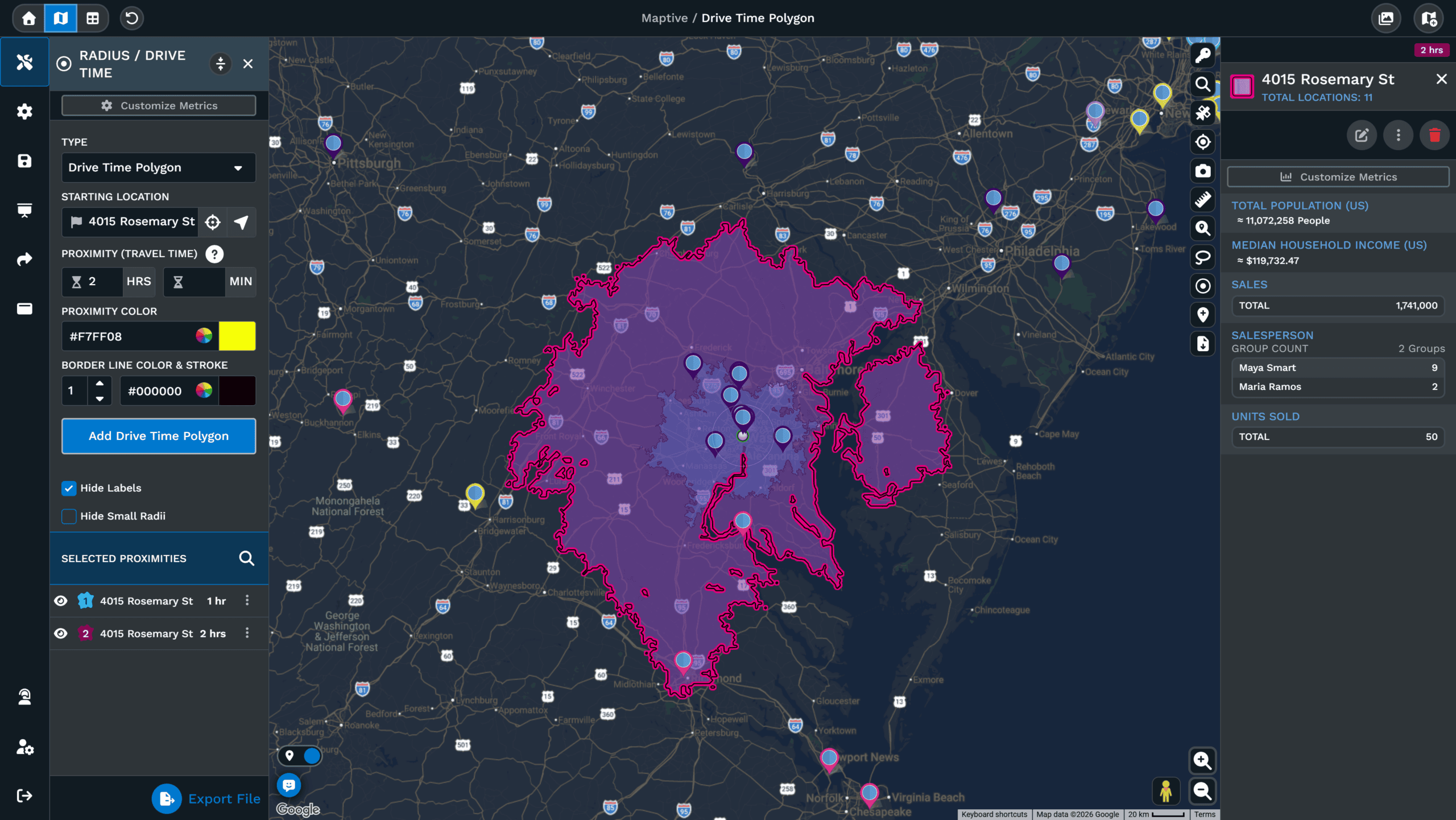Select the satellite map tool
1456x820 pixels.
[1203, 113]
